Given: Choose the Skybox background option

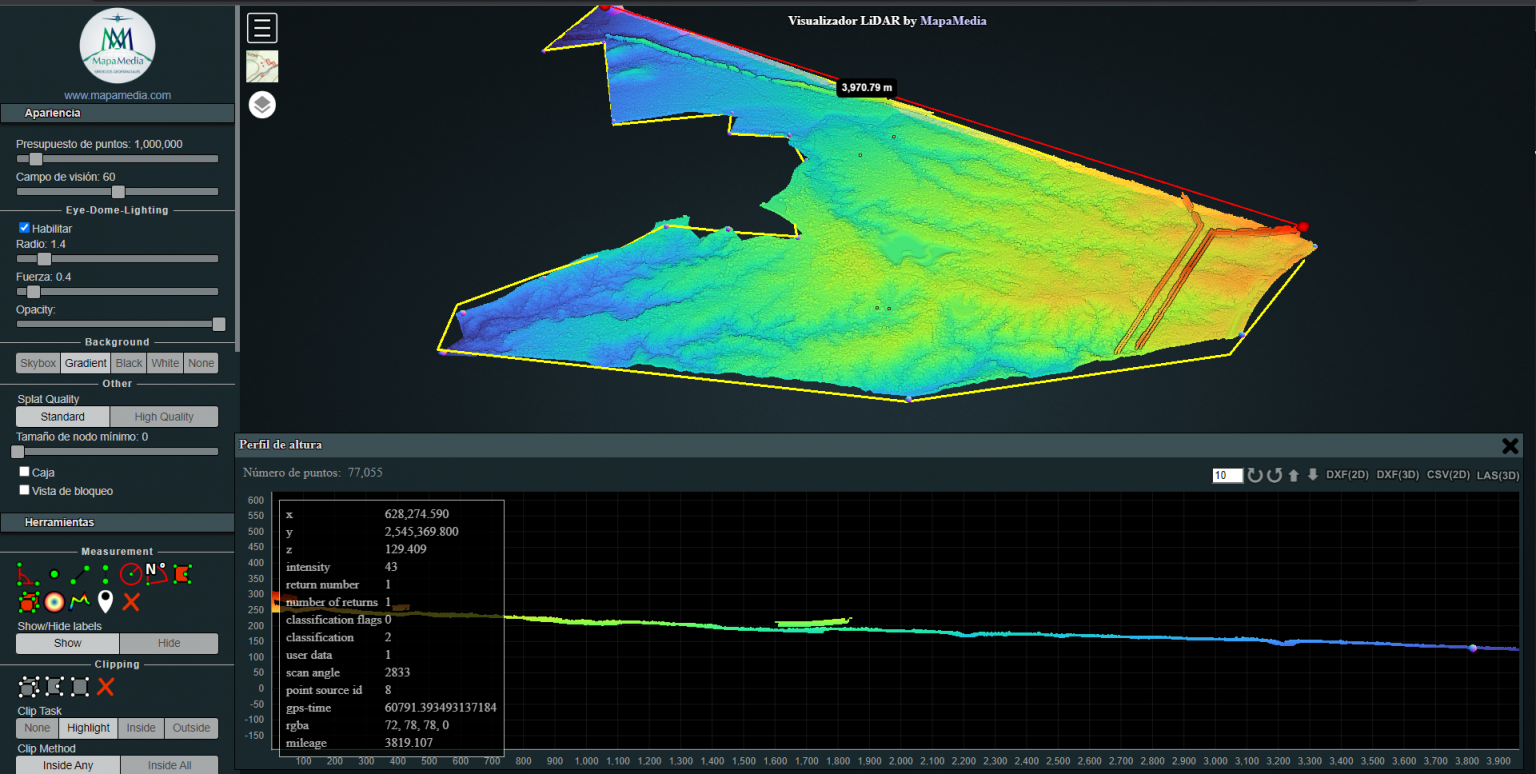Looking at the screenshot, I should [38, 363].
